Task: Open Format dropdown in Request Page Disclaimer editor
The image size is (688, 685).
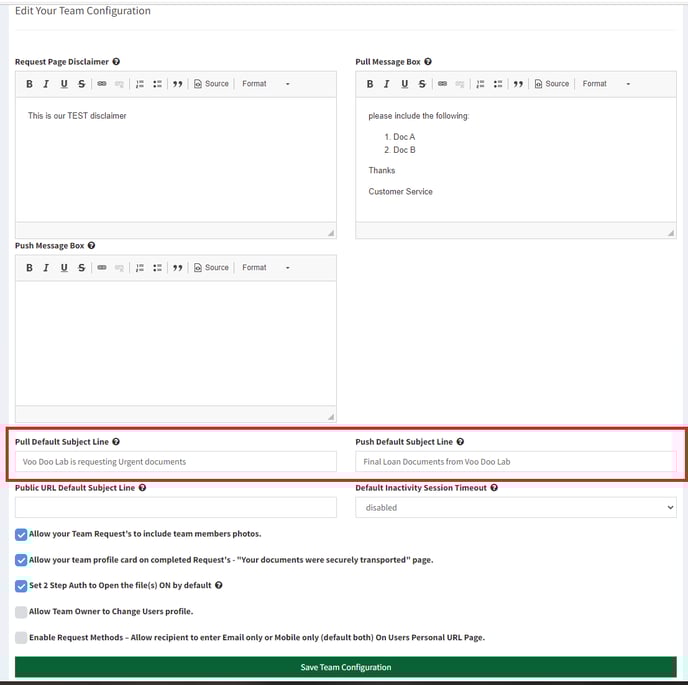Action: pos(265,84)
